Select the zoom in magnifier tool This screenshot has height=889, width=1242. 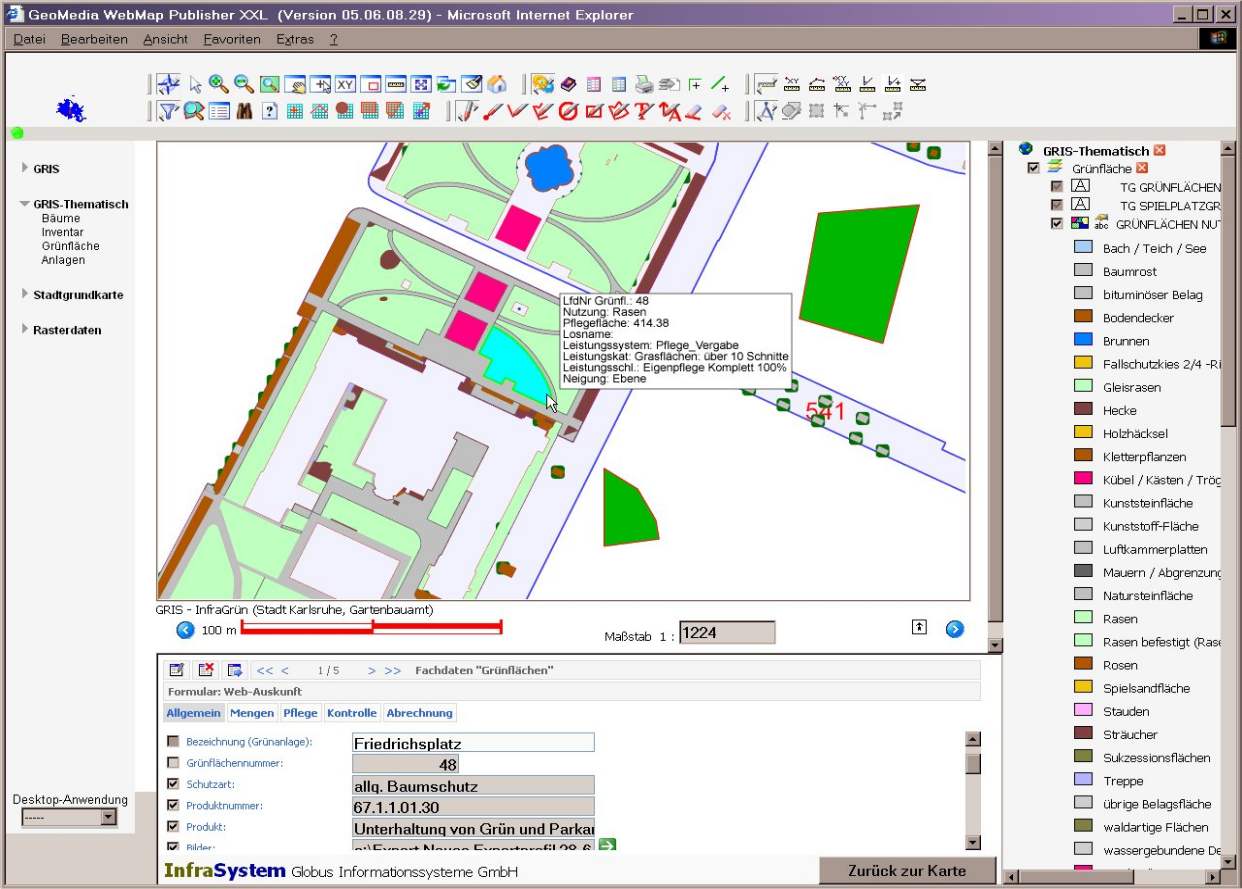coord(218,84)
